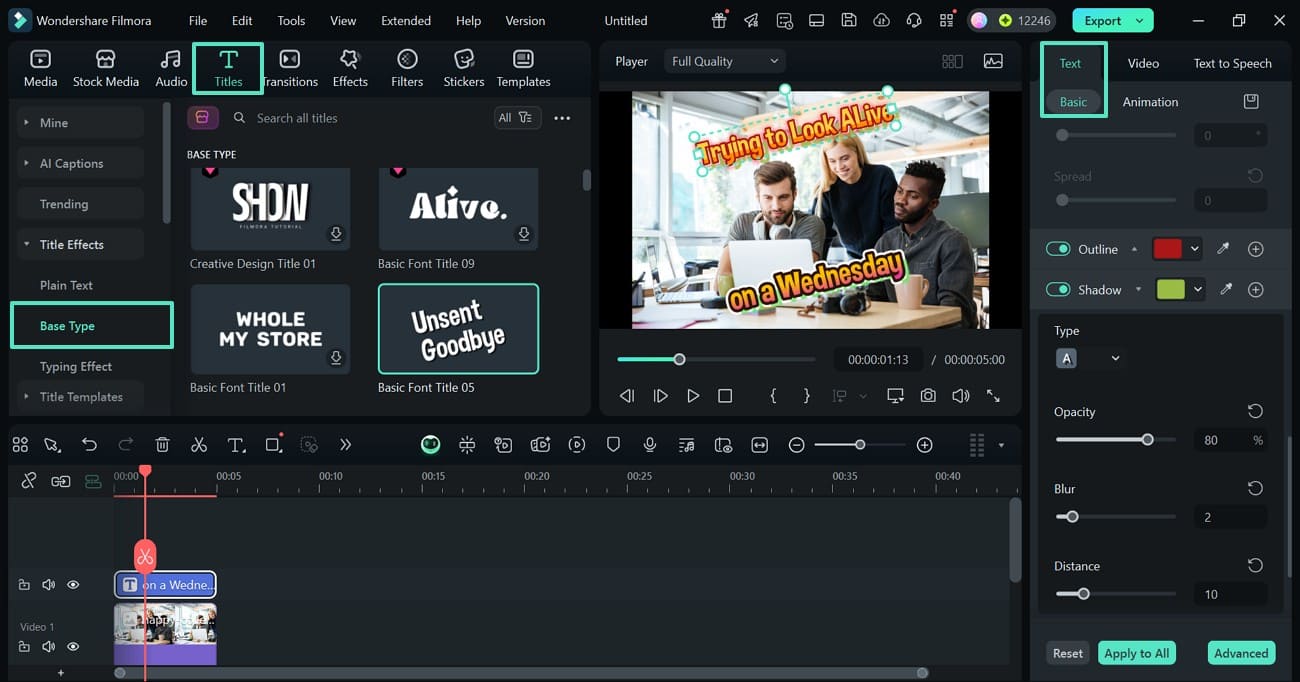Take a snapshot with the camera icon
1300x682 pixels.
coord(928,396)
